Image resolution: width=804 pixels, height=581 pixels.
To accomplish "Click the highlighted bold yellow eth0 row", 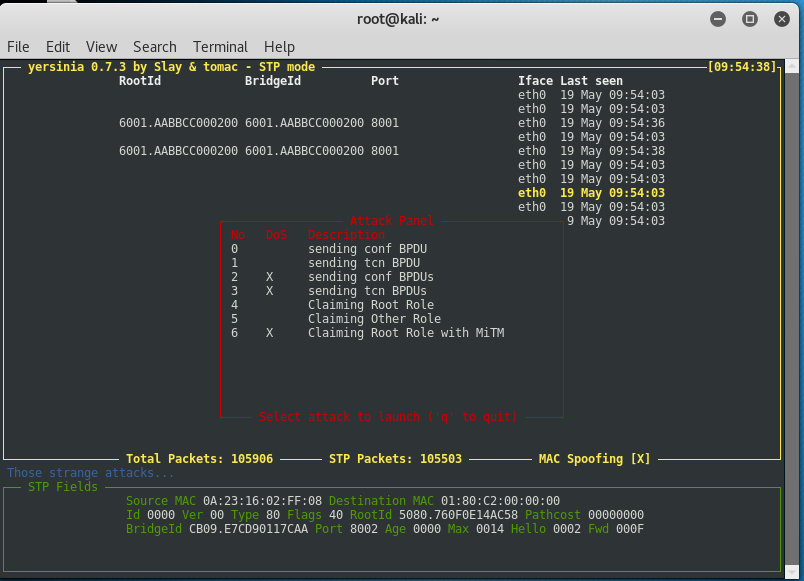I will pyautogui.click(x=591, y=193).
